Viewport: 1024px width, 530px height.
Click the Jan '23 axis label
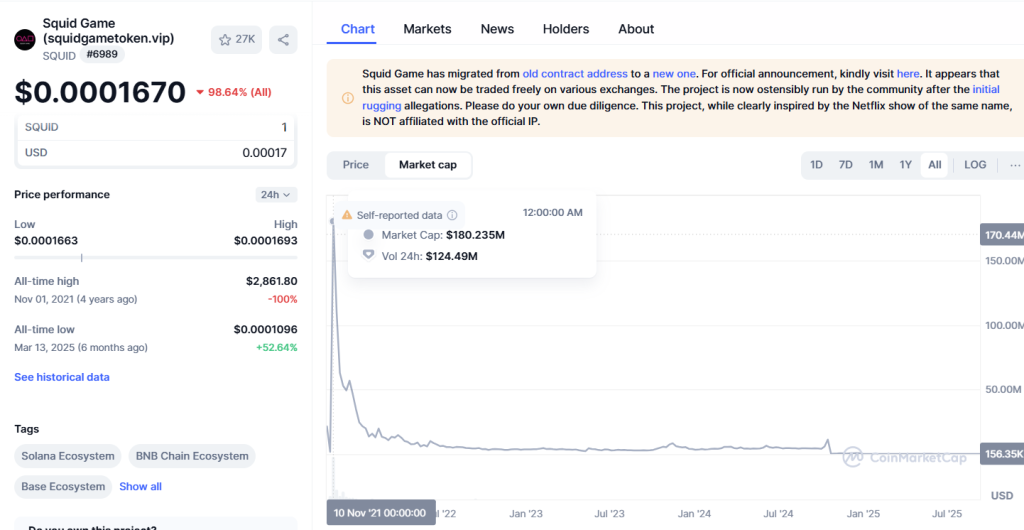(x=526, y=514)
